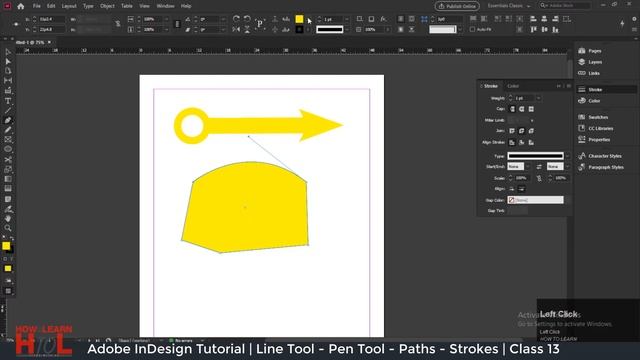Click the rotate 90° clockwise icon
The width and height of the screenshot is (640, 360).
pos(236,19)
